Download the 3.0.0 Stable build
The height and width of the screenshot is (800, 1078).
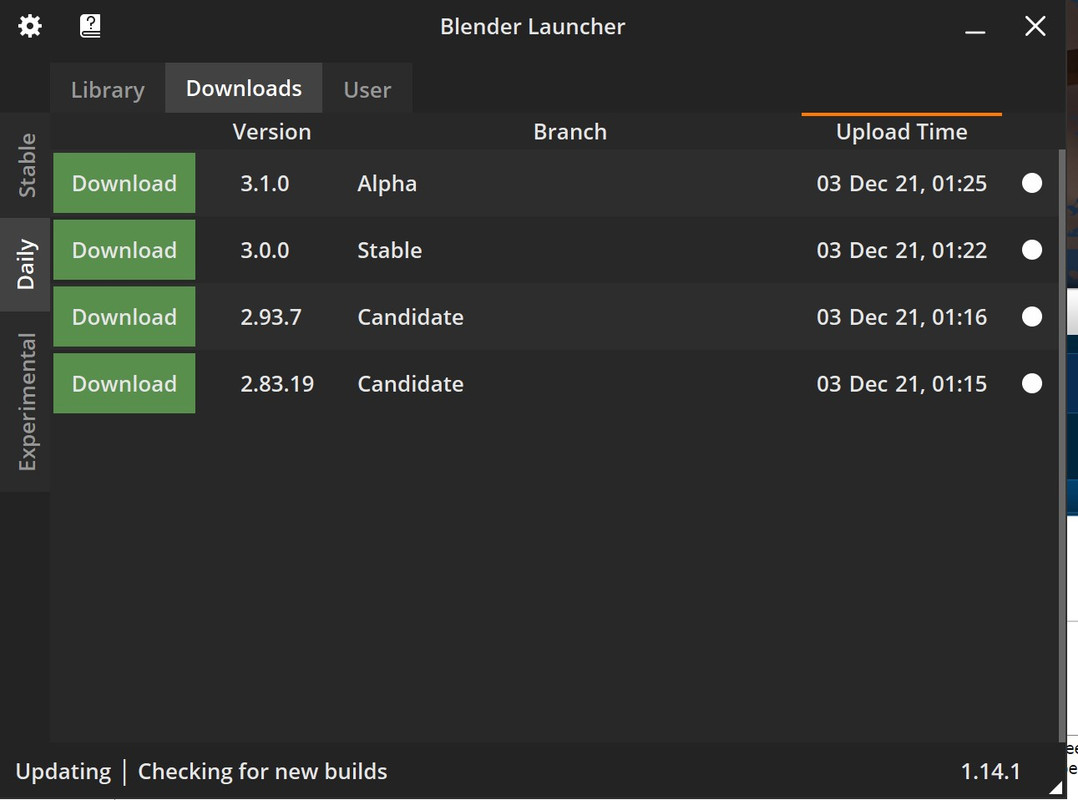pyautogui.click(x=124, y=249)
